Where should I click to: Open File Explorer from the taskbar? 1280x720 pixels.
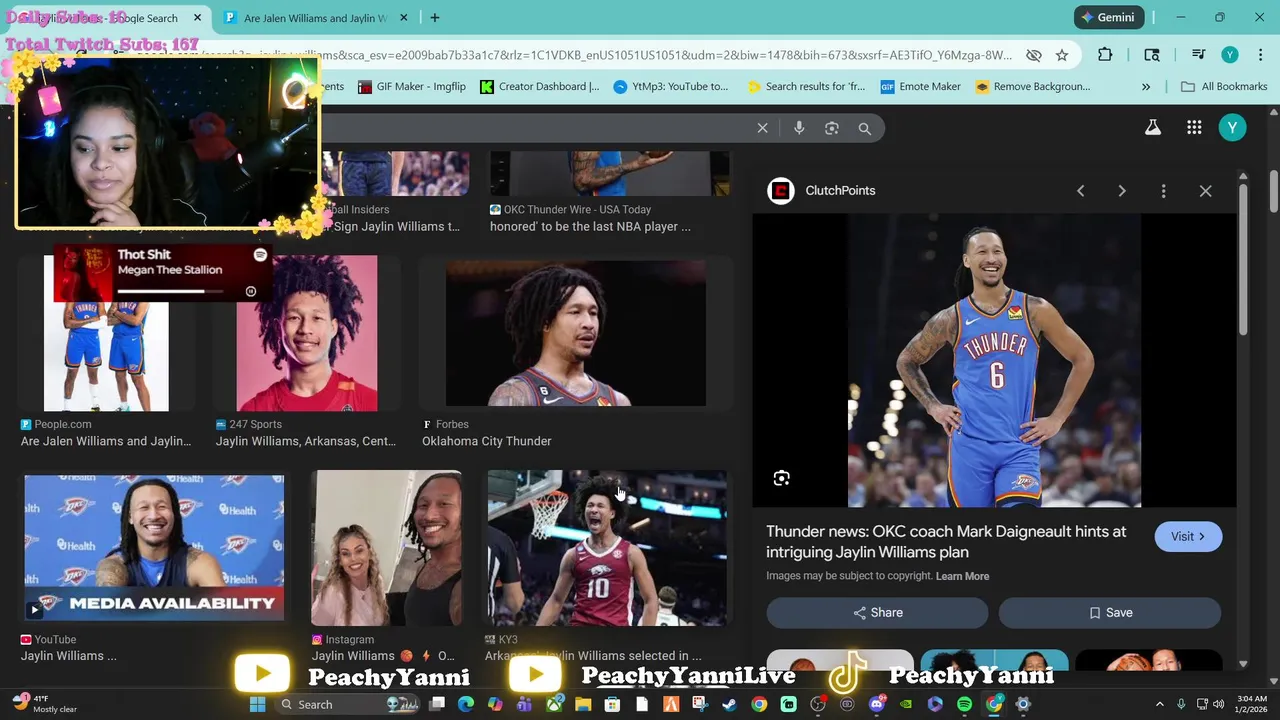pyautogui.click(x=583, y=704)
